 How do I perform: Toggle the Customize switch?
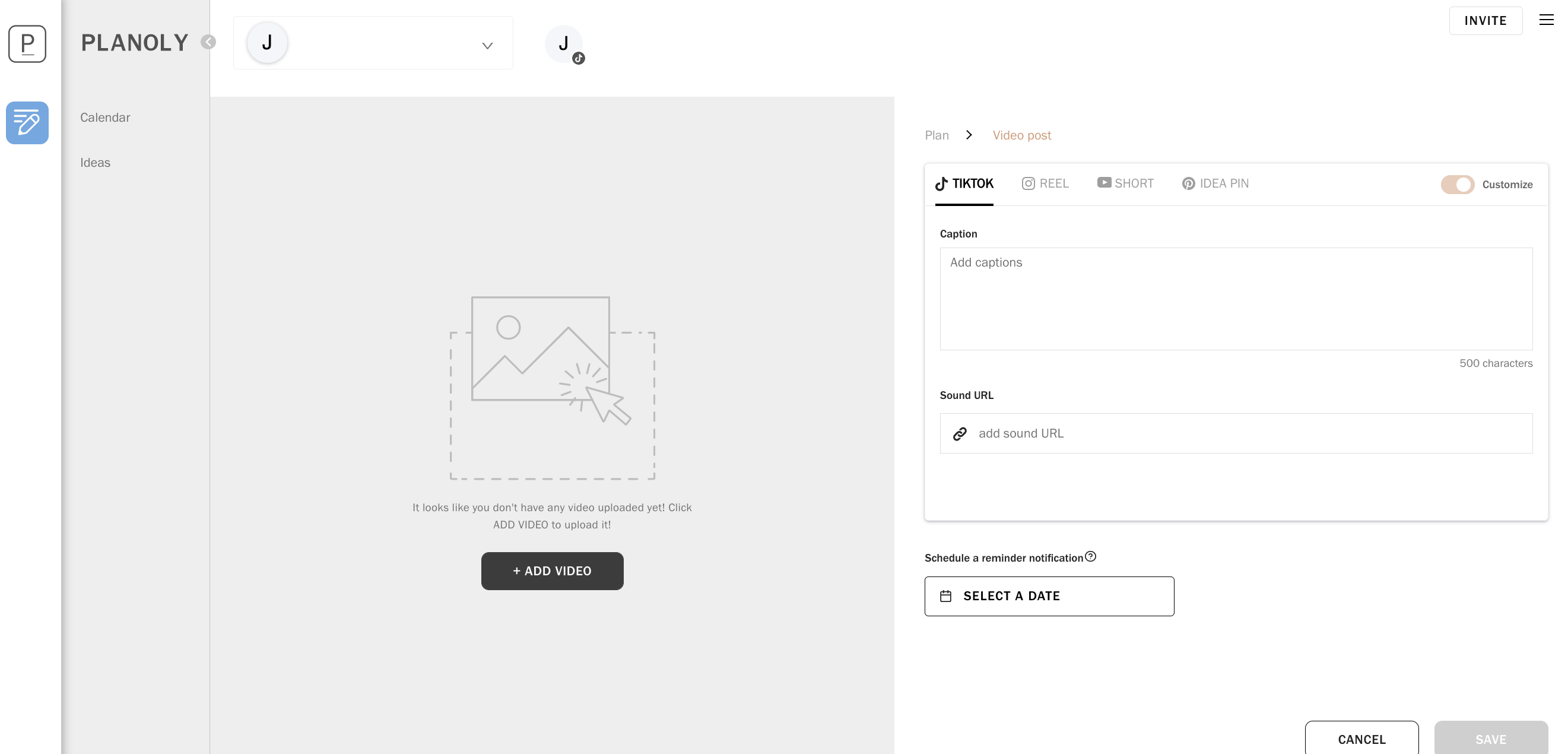(1457, 184)
